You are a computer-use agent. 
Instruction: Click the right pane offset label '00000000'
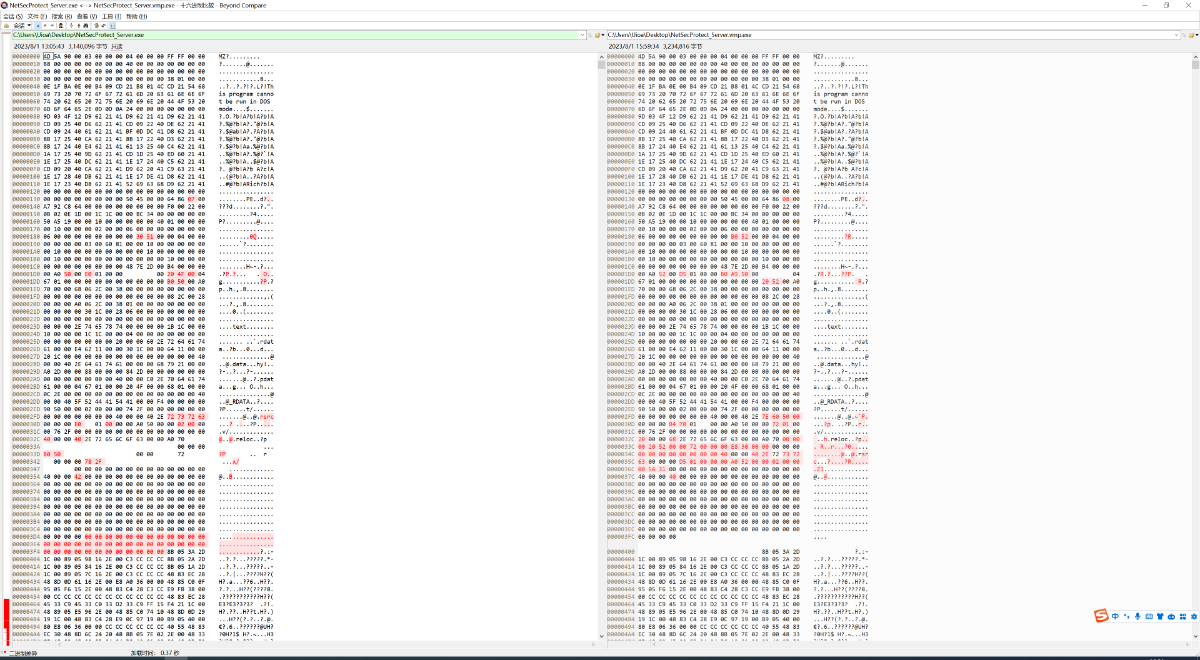coord(620,56)
